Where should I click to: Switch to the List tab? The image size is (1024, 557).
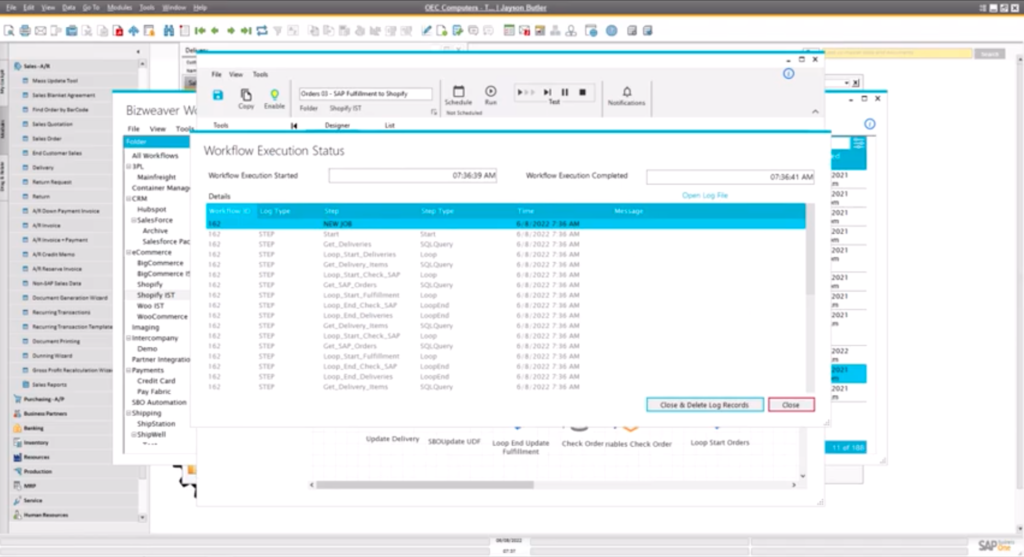coord(389,125)
